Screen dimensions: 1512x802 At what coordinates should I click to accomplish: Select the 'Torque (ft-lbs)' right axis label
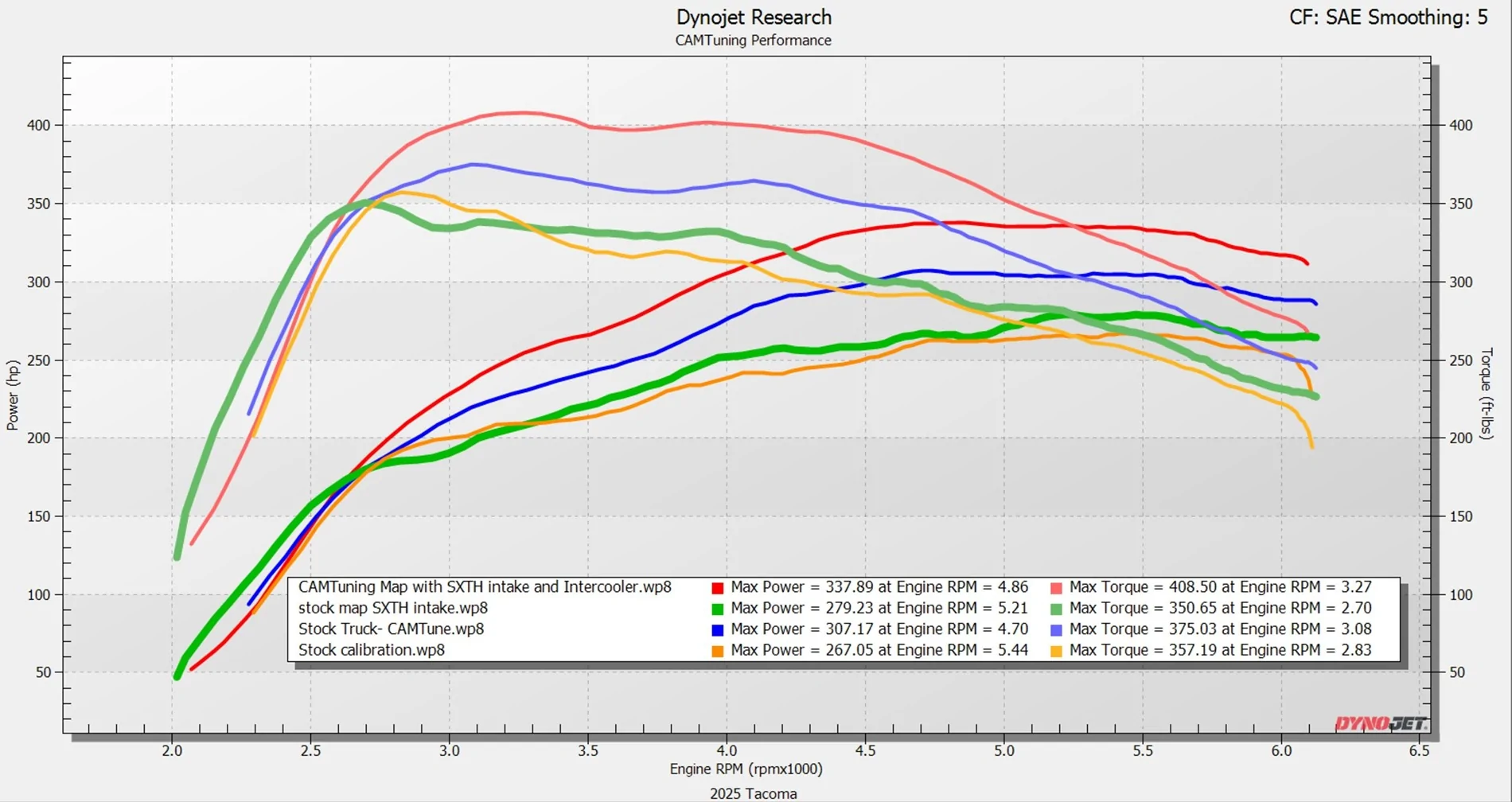[1486, 394]
